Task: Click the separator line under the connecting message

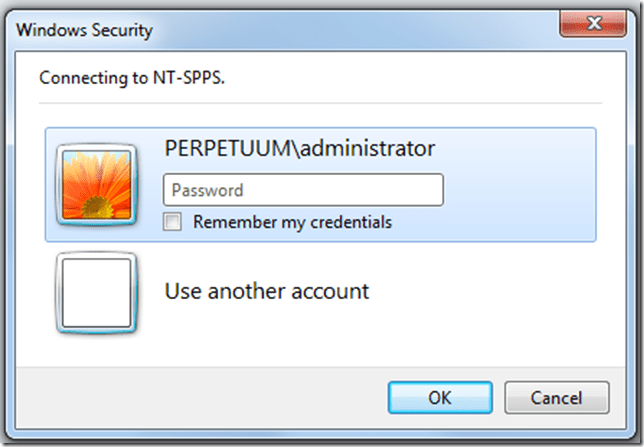Action: [x=320, y=102]
